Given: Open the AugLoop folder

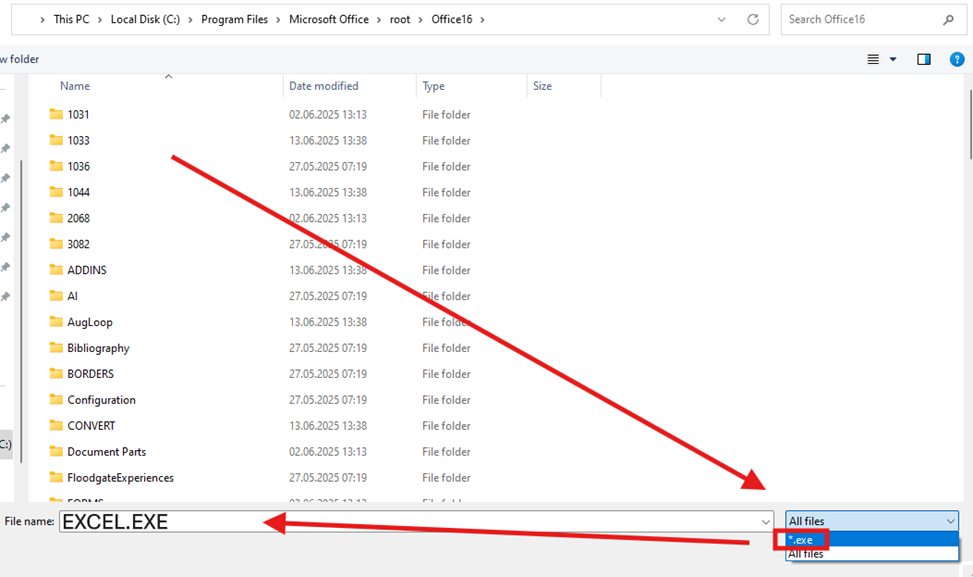Looking at the screenshot, I should tap(91, 321).
